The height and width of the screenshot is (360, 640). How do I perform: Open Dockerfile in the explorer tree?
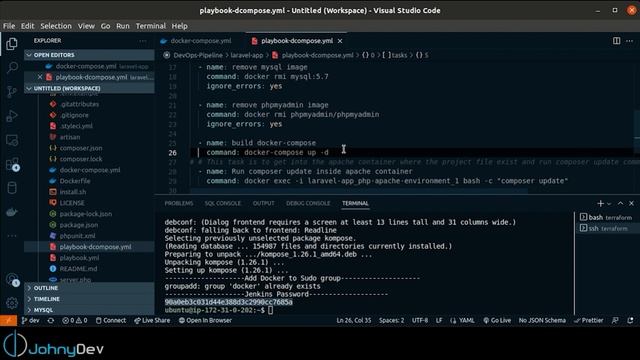coord(75,181)
